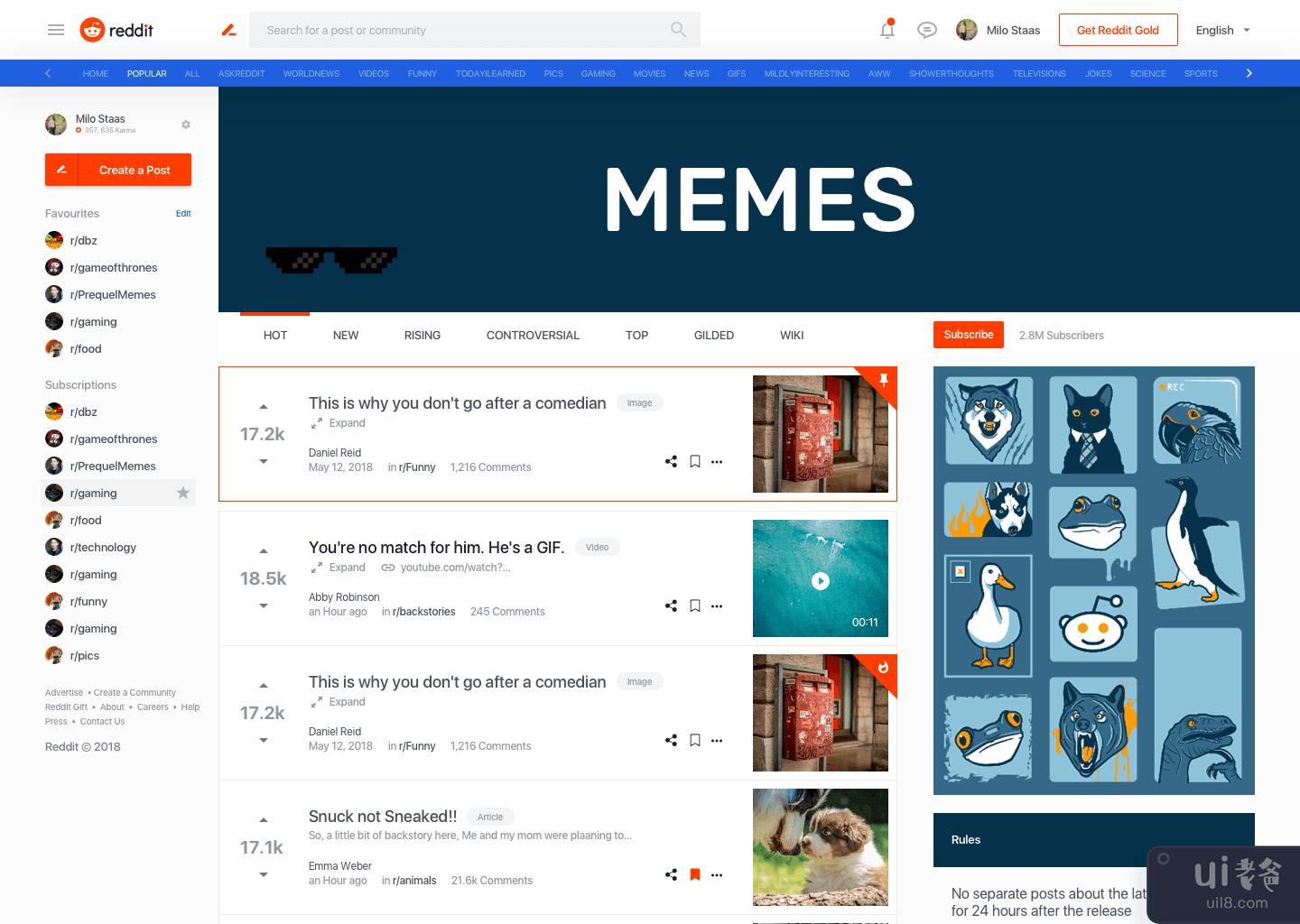1300x924 pixels.
Task: Share the Snuck not Sneaked post
Action: click(x=671, y=874)
